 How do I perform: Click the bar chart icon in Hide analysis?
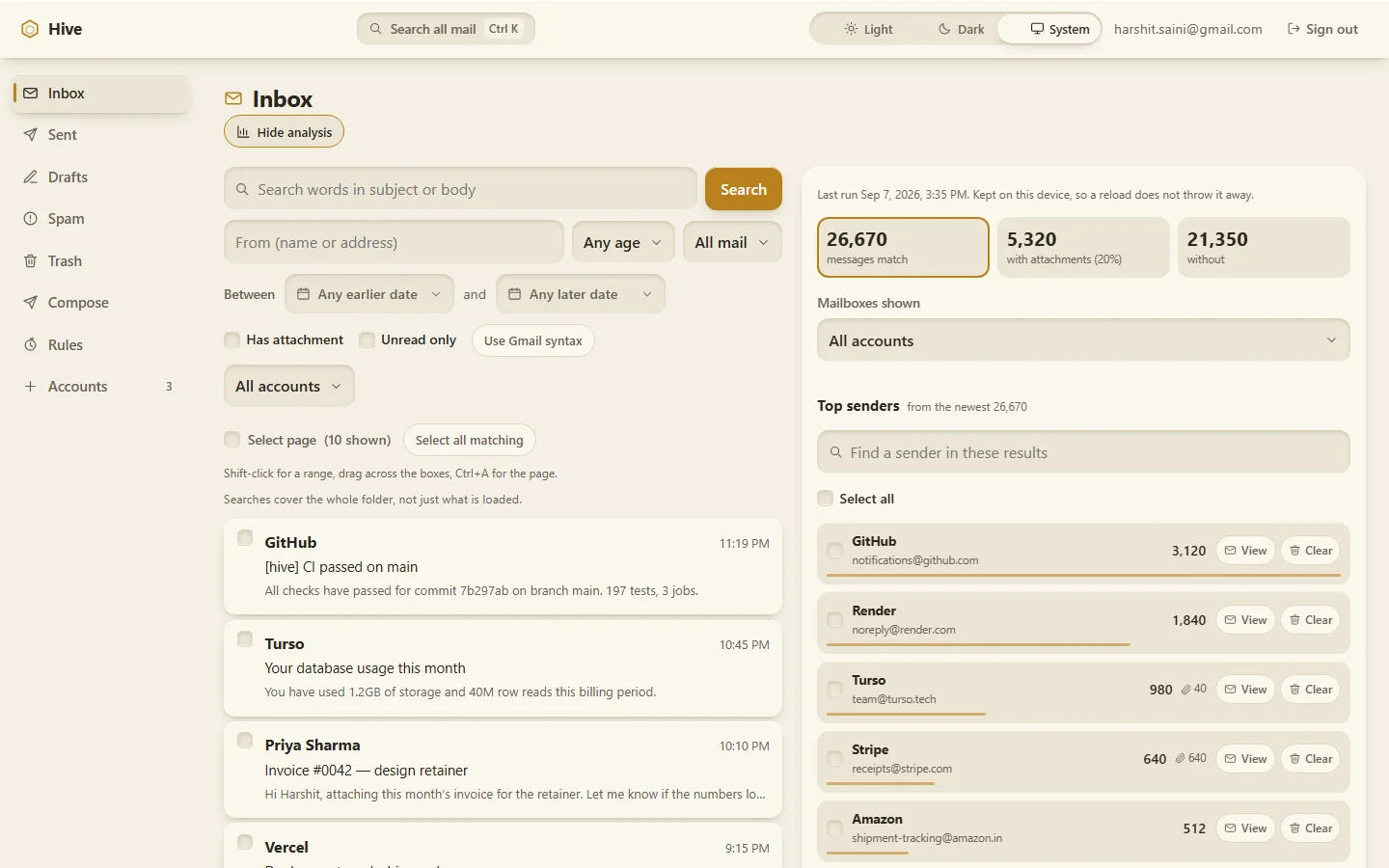point(243,132)
